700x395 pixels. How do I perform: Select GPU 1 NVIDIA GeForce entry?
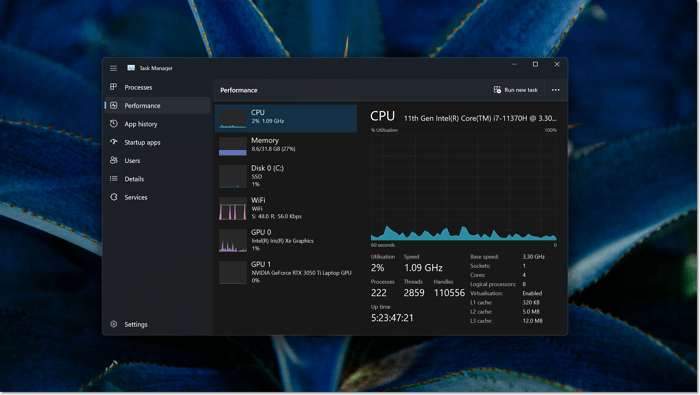[286, 272]
